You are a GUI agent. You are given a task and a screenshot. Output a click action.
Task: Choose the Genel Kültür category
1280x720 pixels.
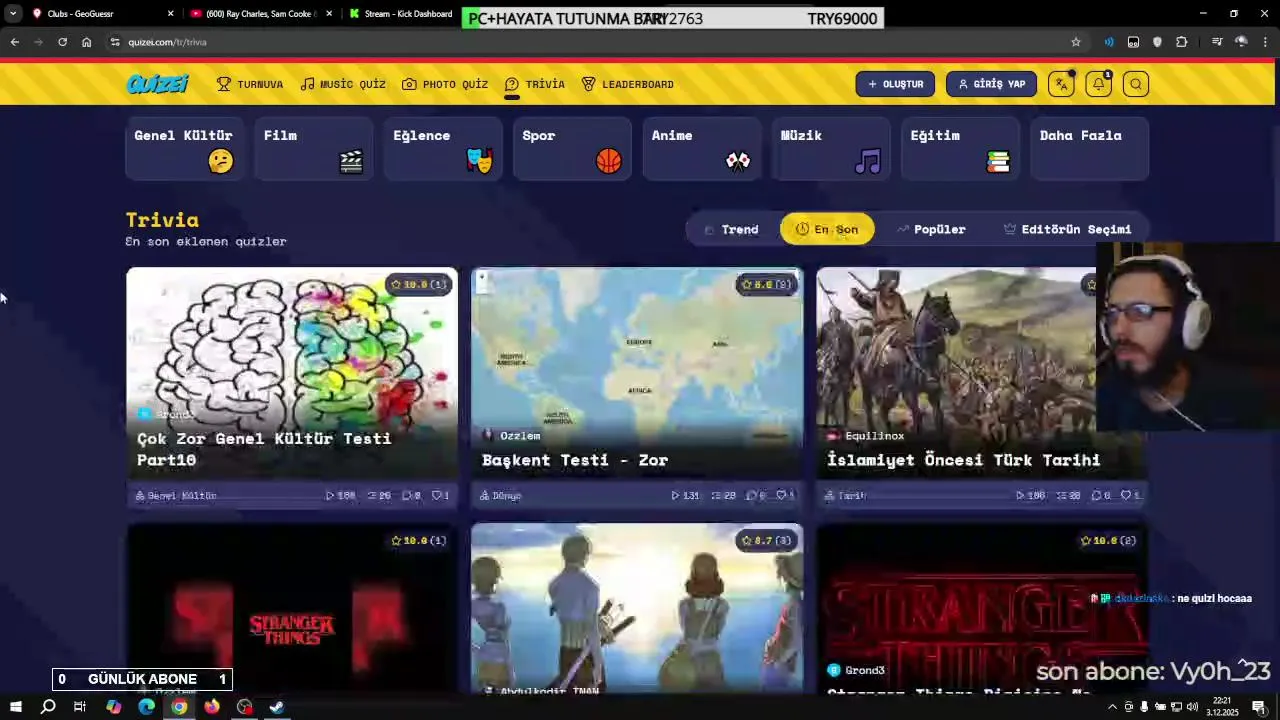tap(184, 148)
